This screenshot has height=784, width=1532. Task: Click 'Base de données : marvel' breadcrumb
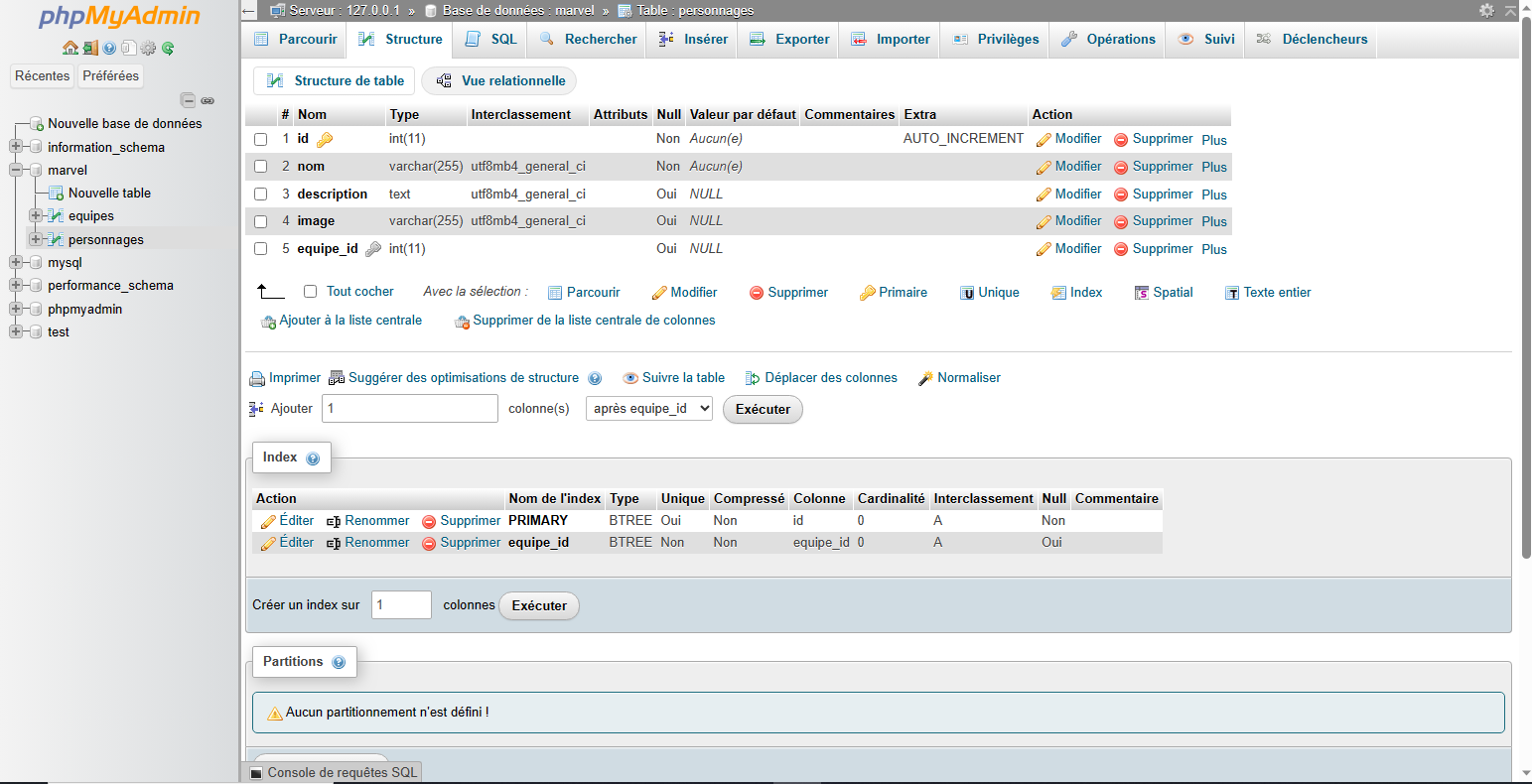pos(518,10)
